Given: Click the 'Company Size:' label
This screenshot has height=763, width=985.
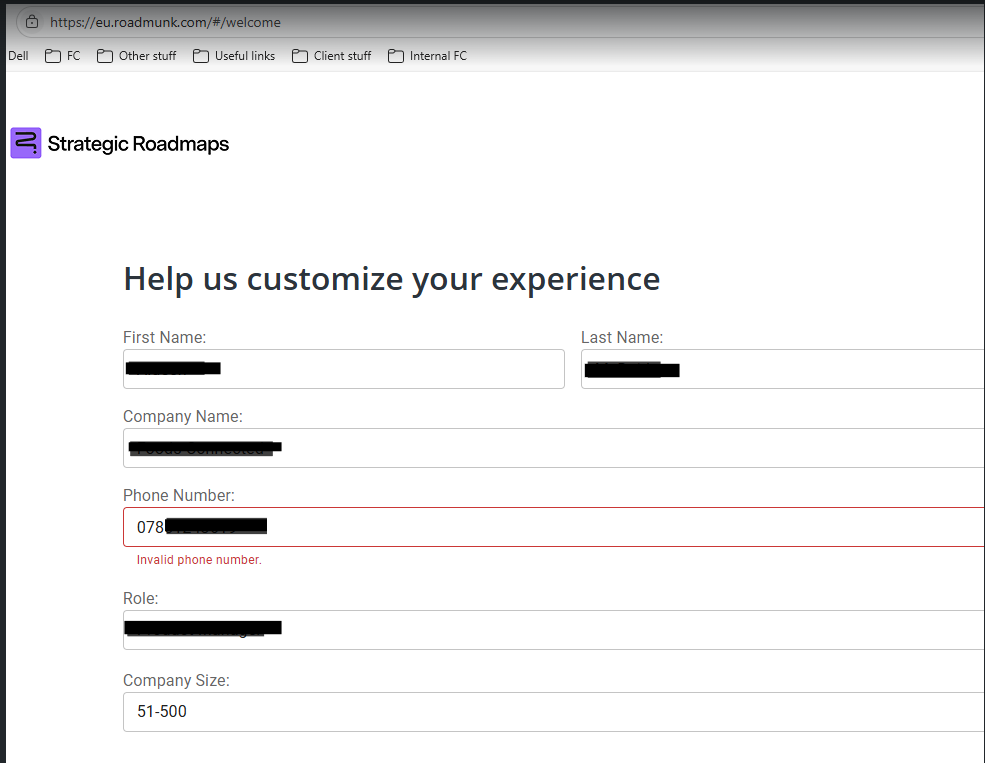Looking at the screenshot, I should 176,680.
